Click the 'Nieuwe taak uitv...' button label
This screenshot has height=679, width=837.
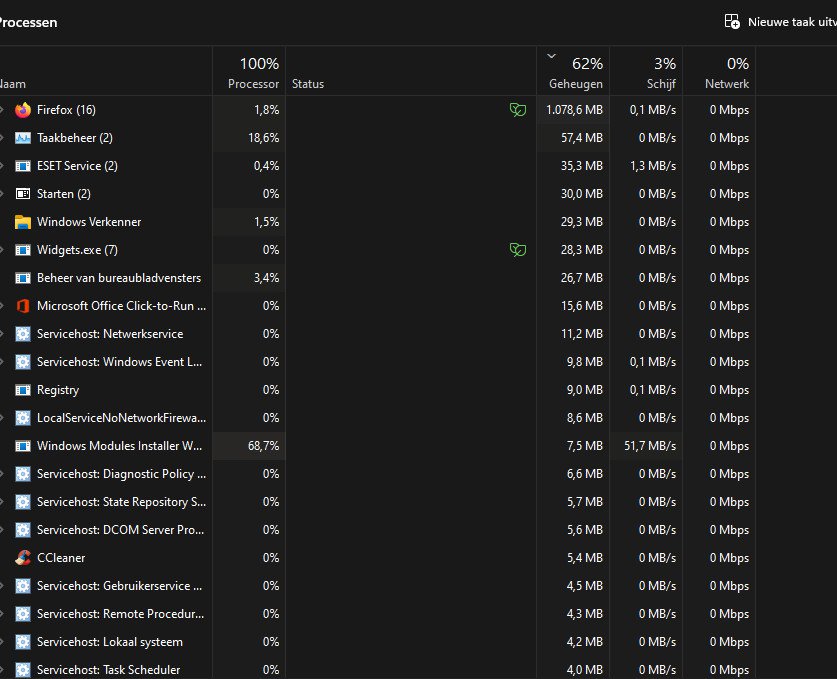792,22
